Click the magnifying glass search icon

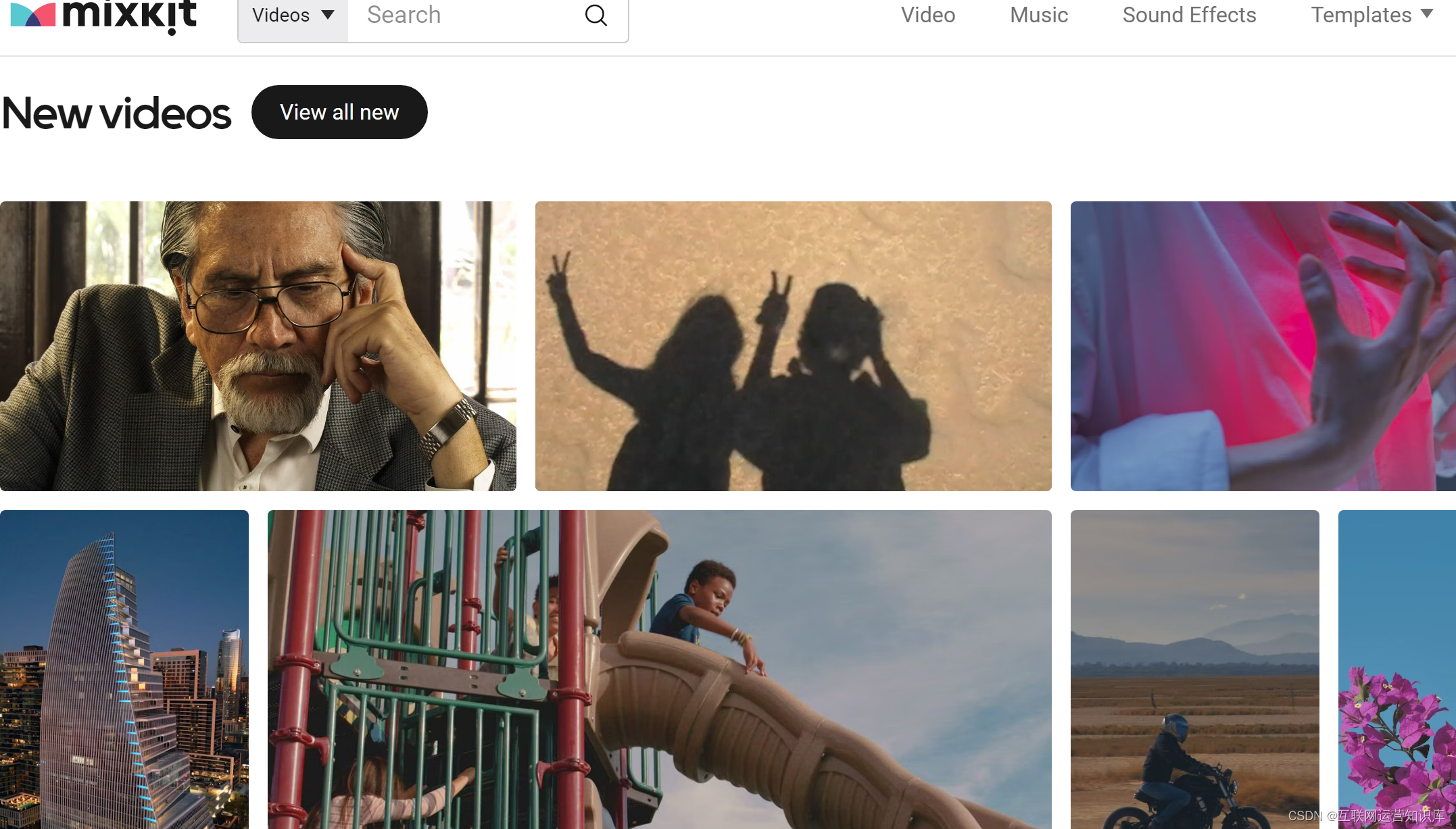[x=596, y=16]
